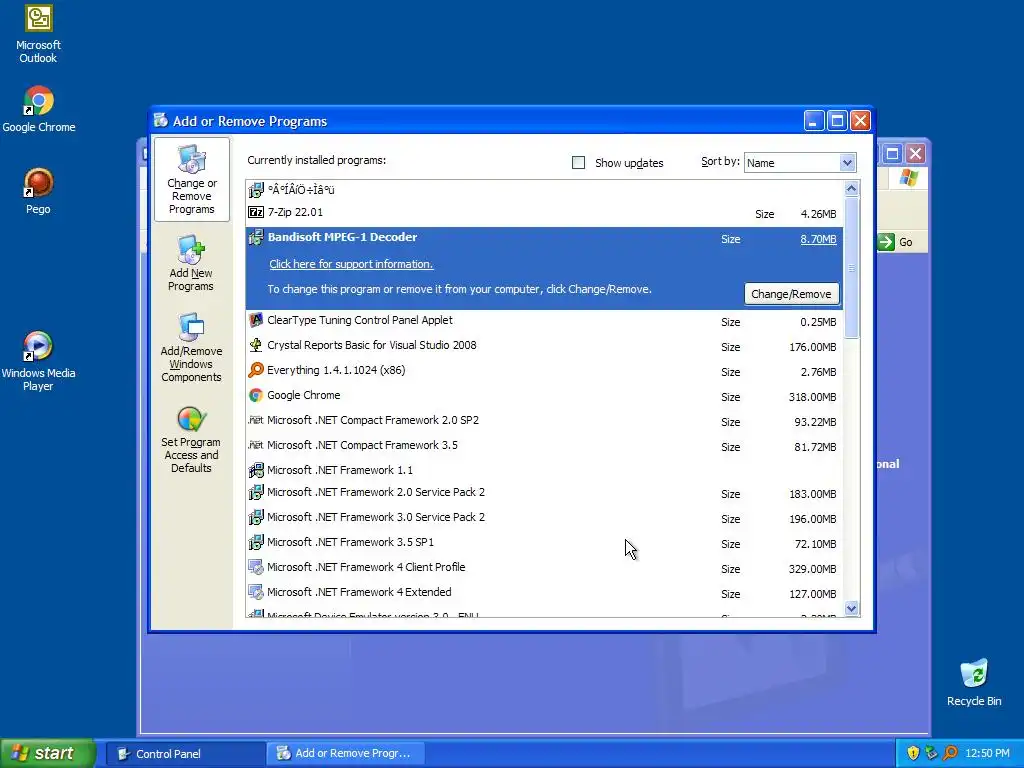Select Crystal Reports Basic for Visual Studio 2008
Screen dimensions: 1024x768
click(x=544, y=346)
